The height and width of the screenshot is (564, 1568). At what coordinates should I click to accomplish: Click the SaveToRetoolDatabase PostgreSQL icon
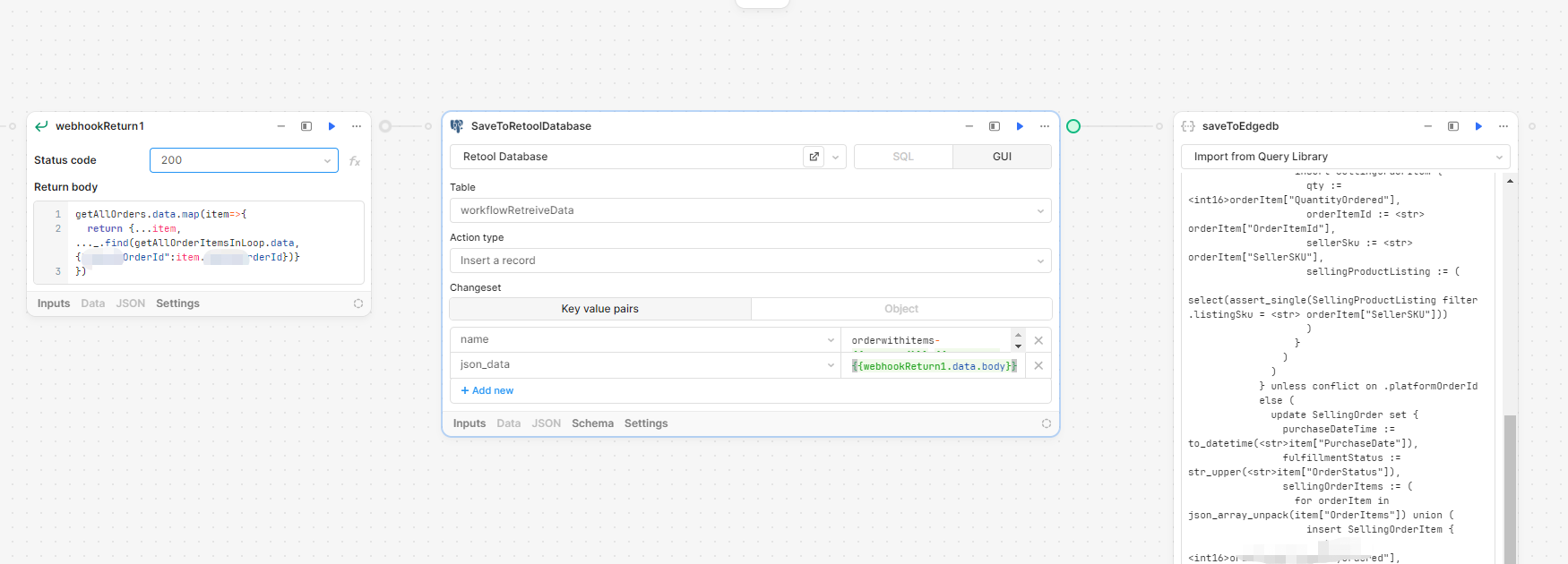coord(457,126)
